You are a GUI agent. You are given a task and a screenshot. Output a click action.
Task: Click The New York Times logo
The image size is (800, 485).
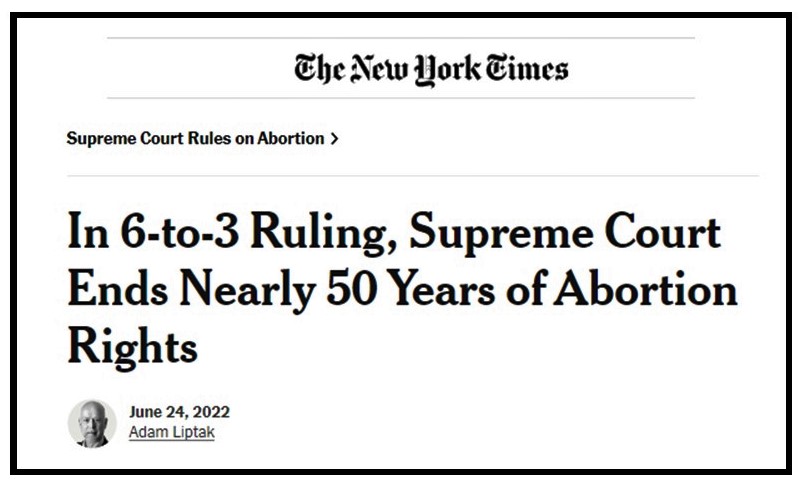click(x=430, y=68)
